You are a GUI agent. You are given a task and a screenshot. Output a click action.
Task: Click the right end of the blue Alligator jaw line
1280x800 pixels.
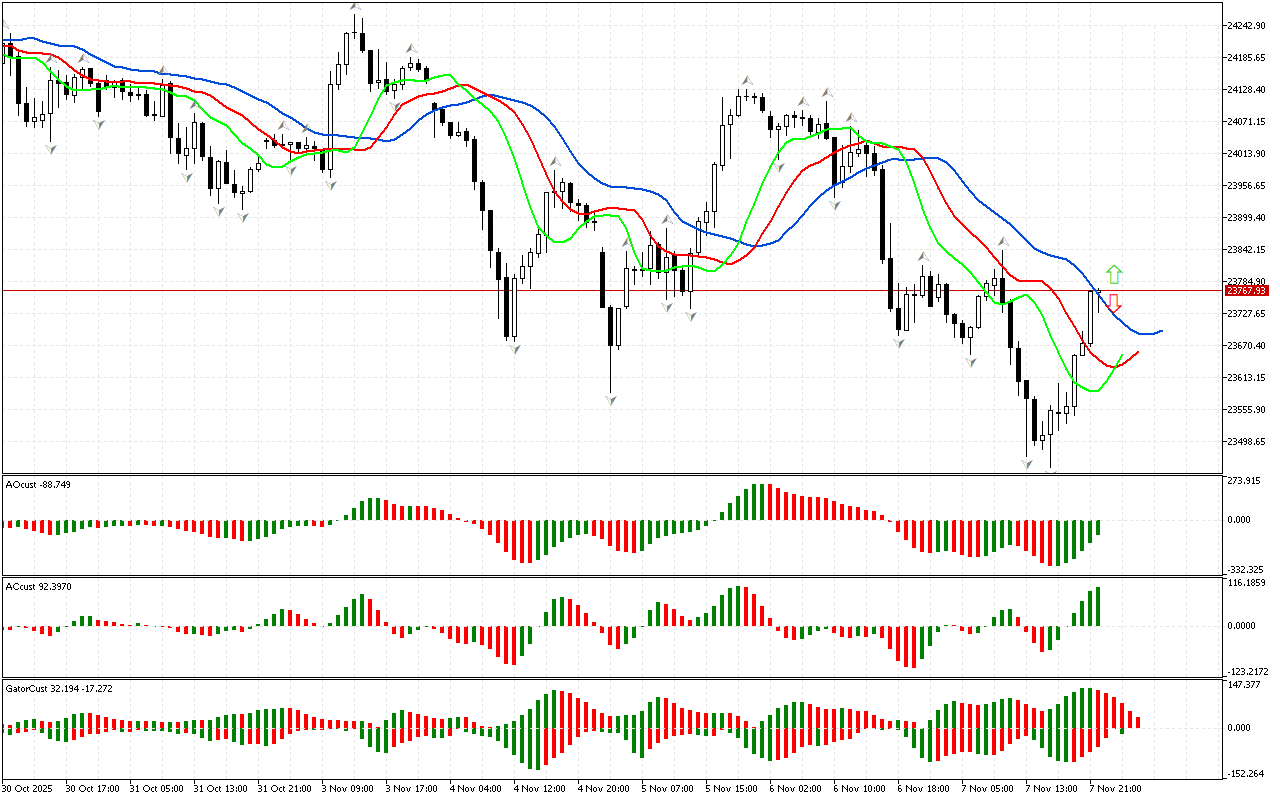click(1160, 331)
